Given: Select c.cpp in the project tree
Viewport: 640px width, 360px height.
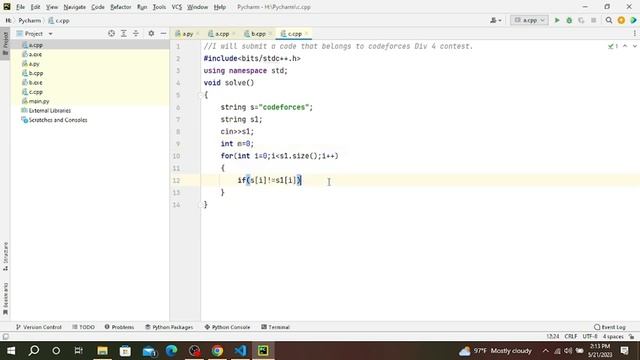Looking at the screenshot, I should pos(36,92).
